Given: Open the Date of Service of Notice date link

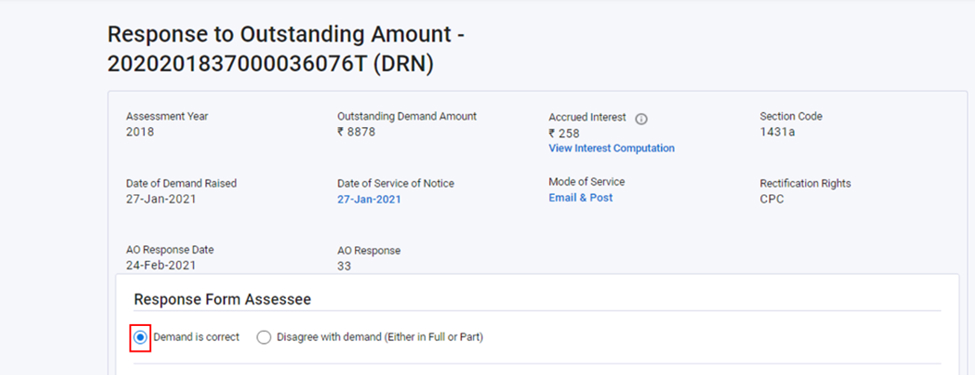Looking at the screenshot, I should pos(369,200).
